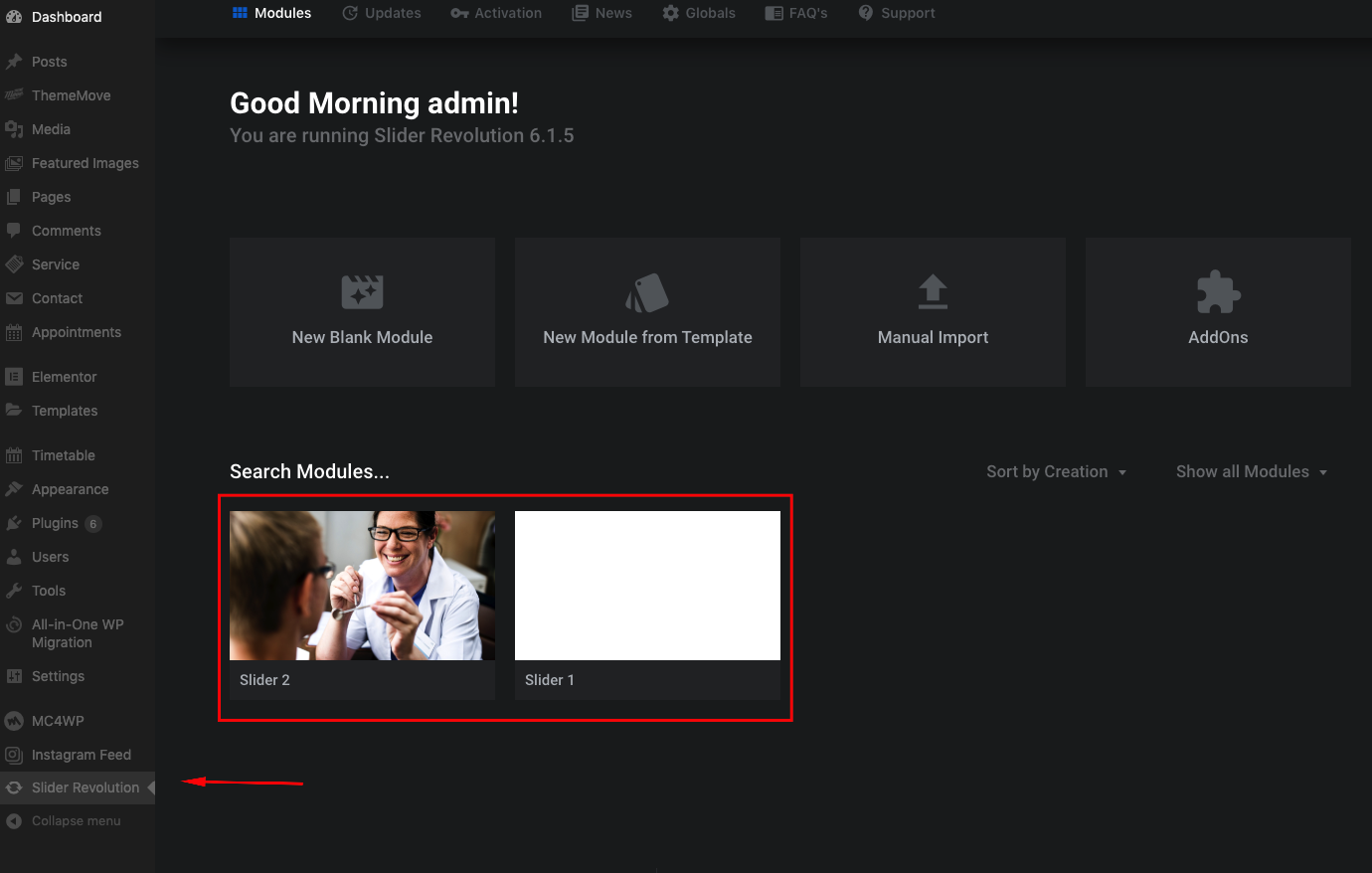1372x873 pixels.
Task: Click the AddOns label
Action: tap(1218, 337)
